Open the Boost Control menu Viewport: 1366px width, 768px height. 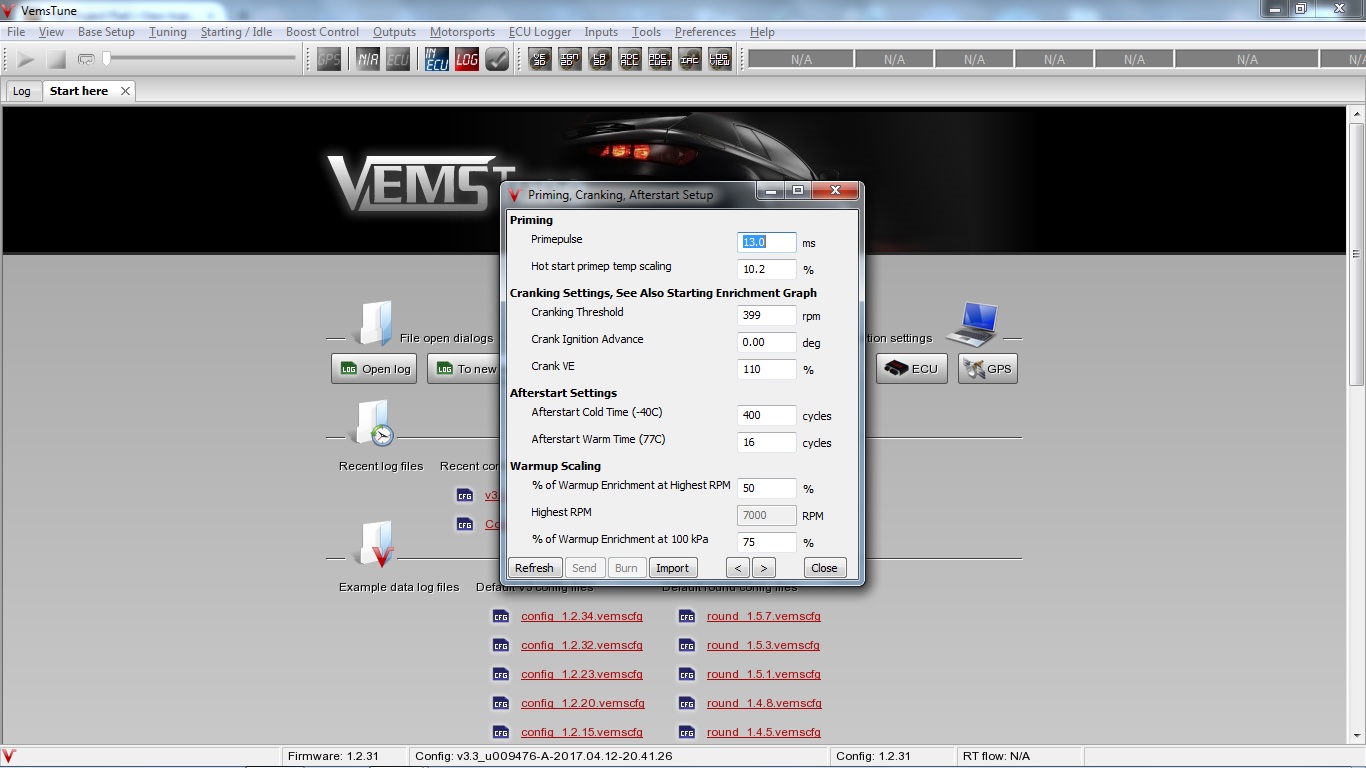pyautogui.click(x=322, y=32)
